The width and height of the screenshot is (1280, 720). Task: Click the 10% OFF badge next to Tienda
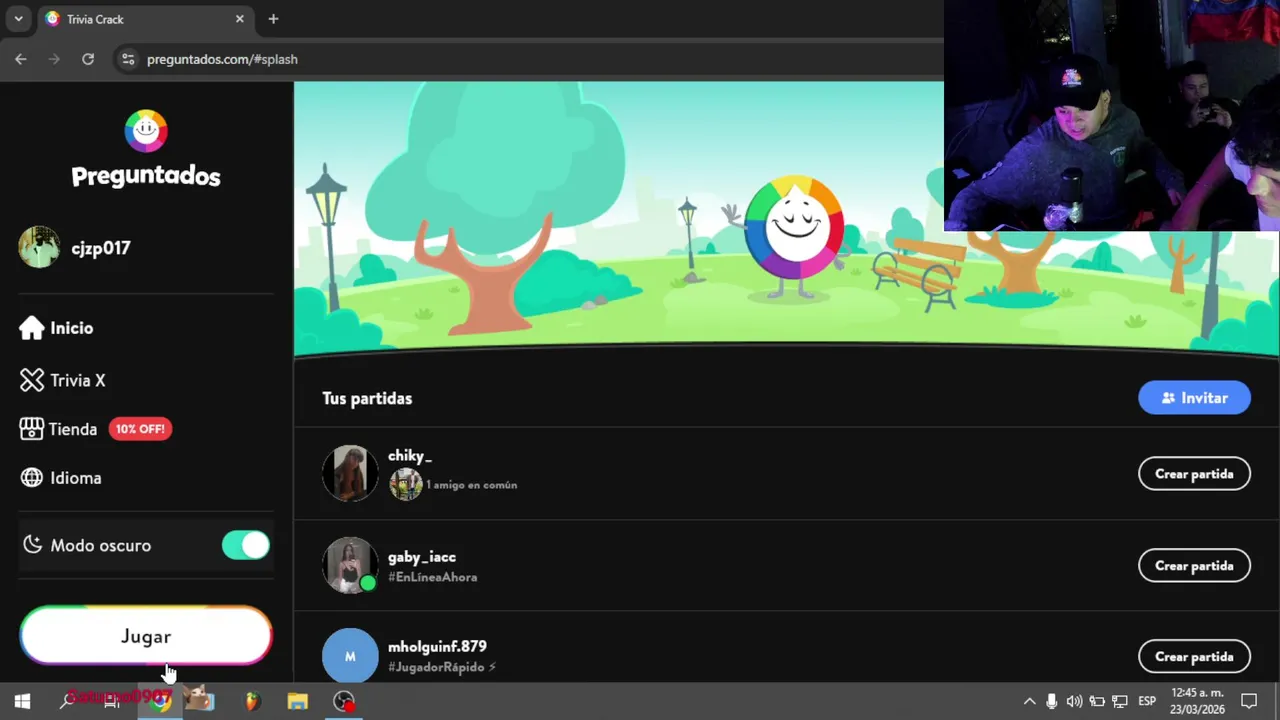pos(140,429)
